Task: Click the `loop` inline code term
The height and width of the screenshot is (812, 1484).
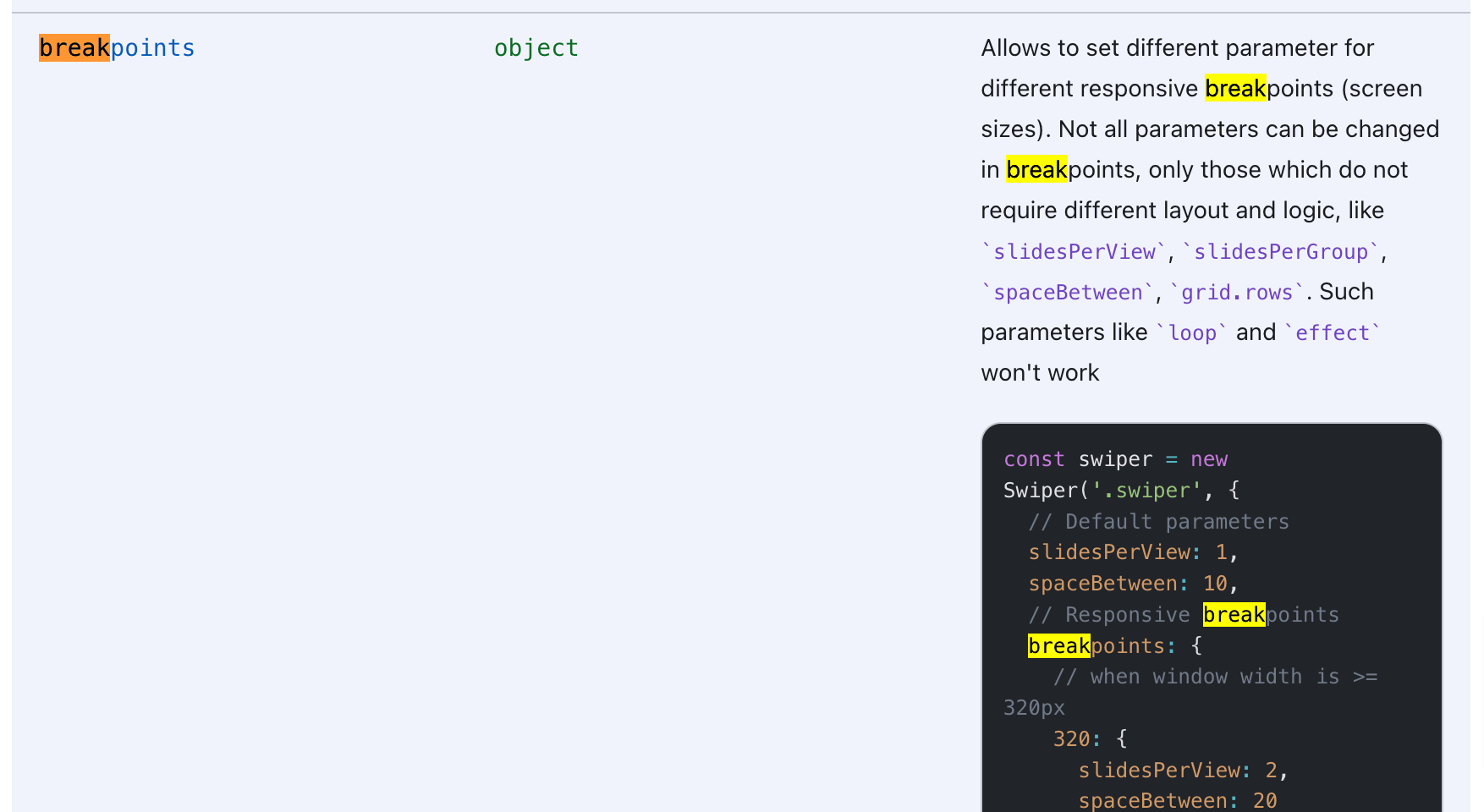Action: (x=1191, y=333)
